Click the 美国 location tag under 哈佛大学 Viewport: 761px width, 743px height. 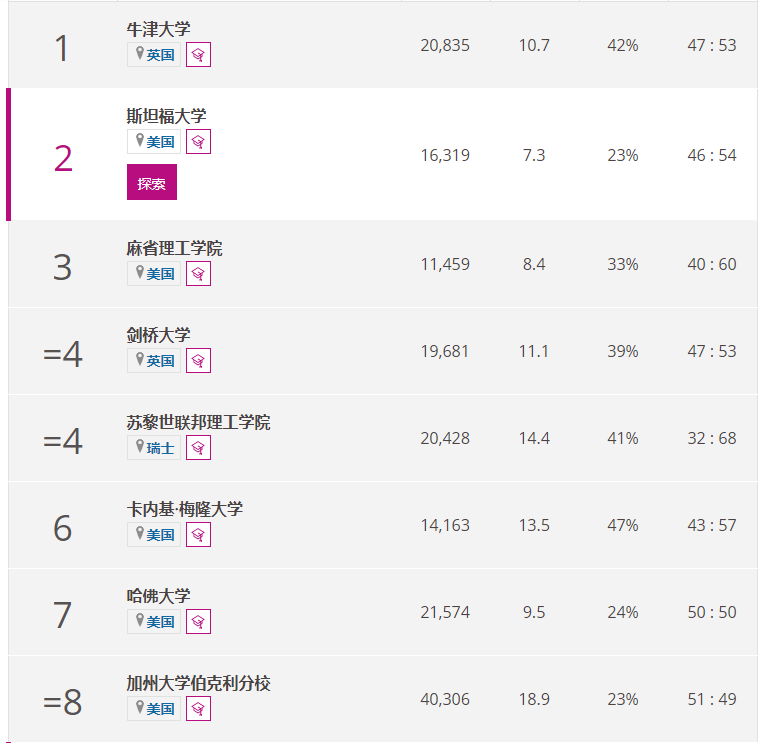coord(154,622)
